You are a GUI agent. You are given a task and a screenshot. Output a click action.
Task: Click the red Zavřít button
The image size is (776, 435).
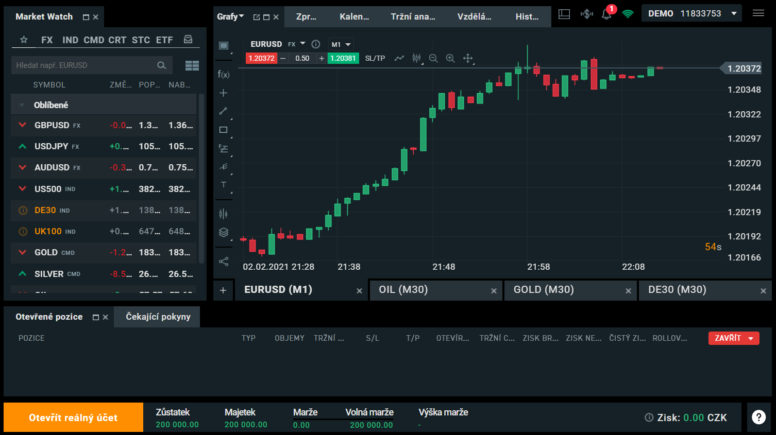(x=733, y=338)
